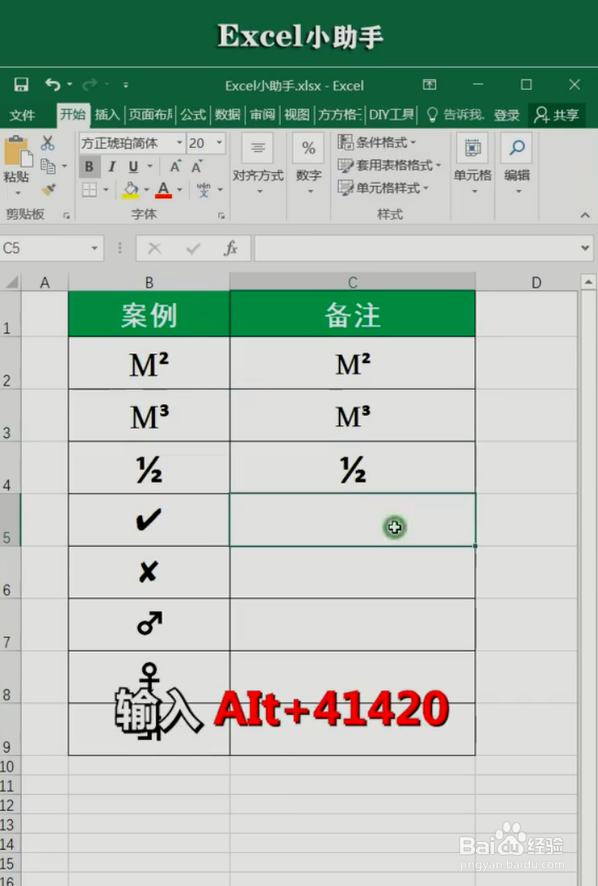Image resolution: width=598 pixels, height=886 pixels.
Task: Open Cell Styles (单元格样式)
Action: [x=383, y=188]
